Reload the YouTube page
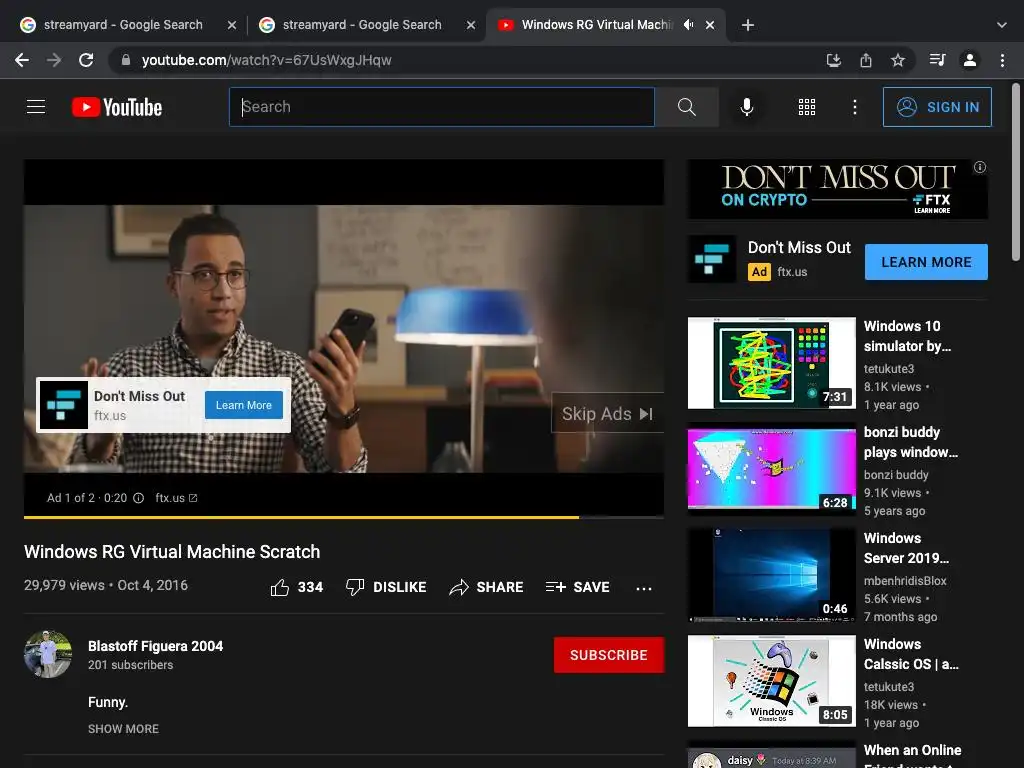The width and height of the screenshot is (1024, 768). (x=86, y=60)
